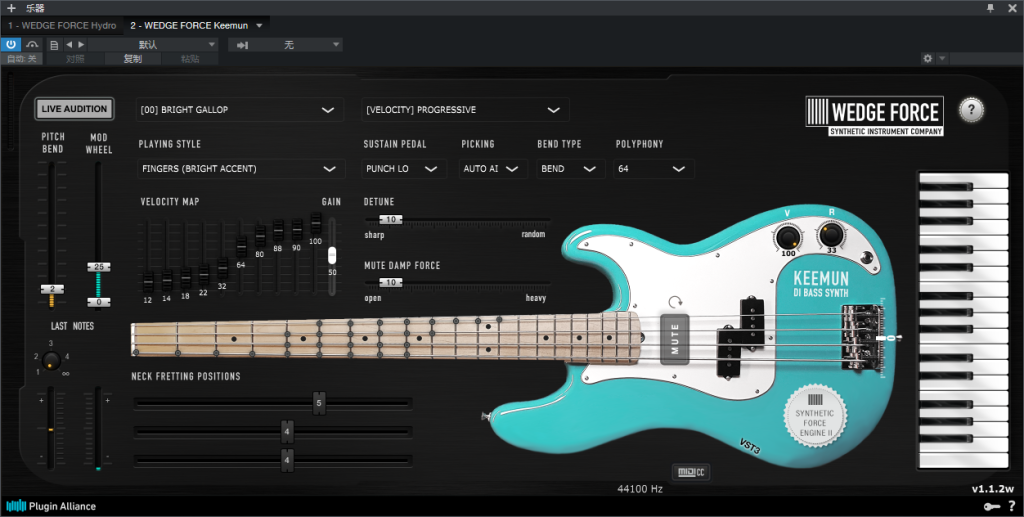Click the bridge position marker showing 0

888,338
